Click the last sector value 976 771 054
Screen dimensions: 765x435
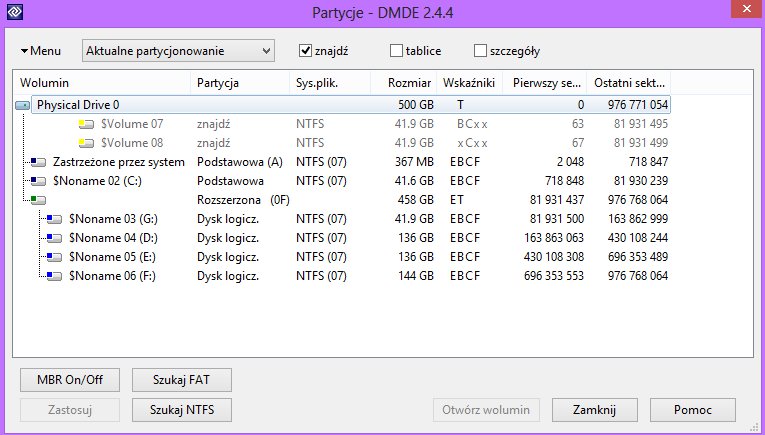click(x=638, y=105)
